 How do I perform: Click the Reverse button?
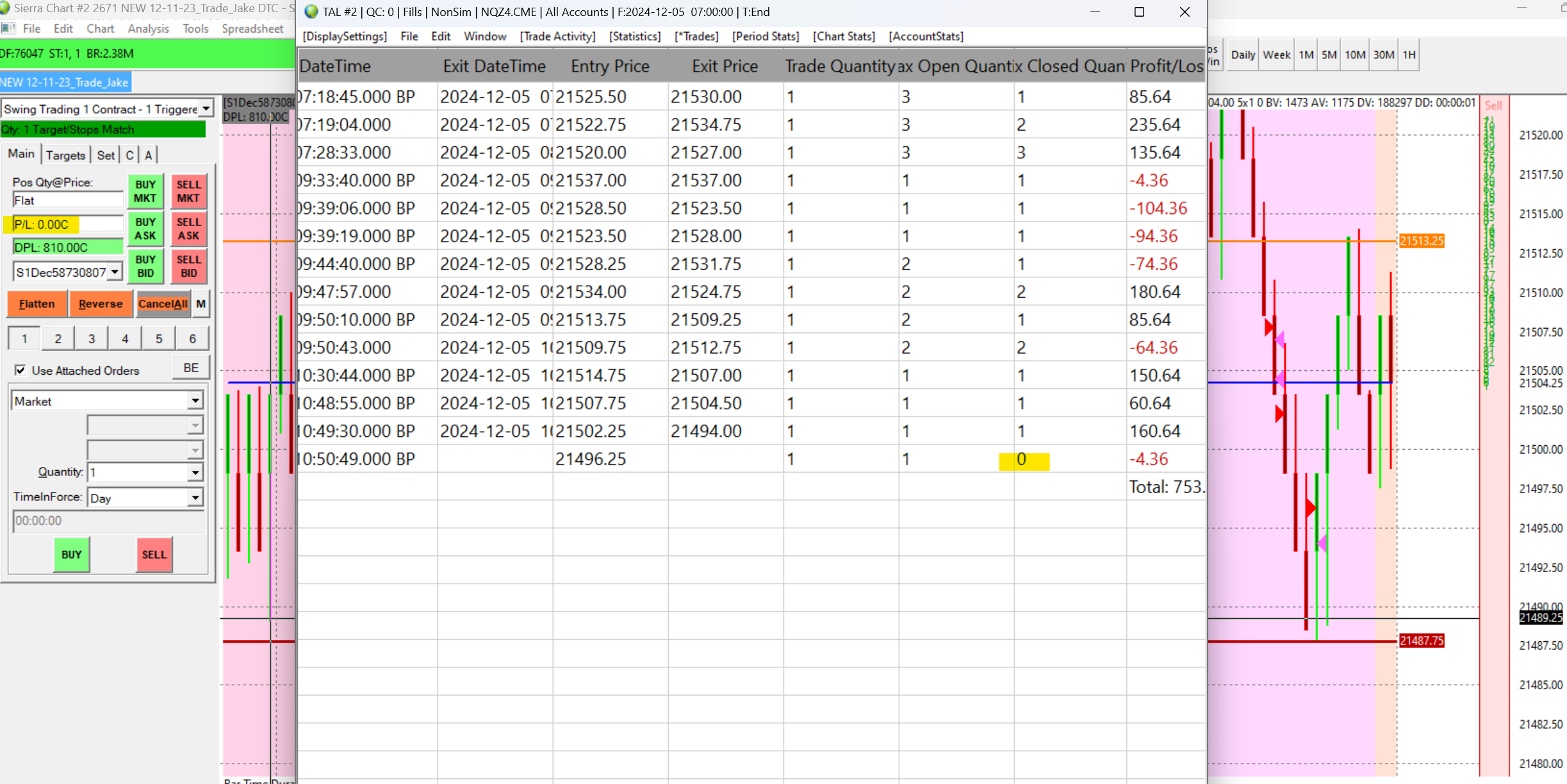[101, 304]
